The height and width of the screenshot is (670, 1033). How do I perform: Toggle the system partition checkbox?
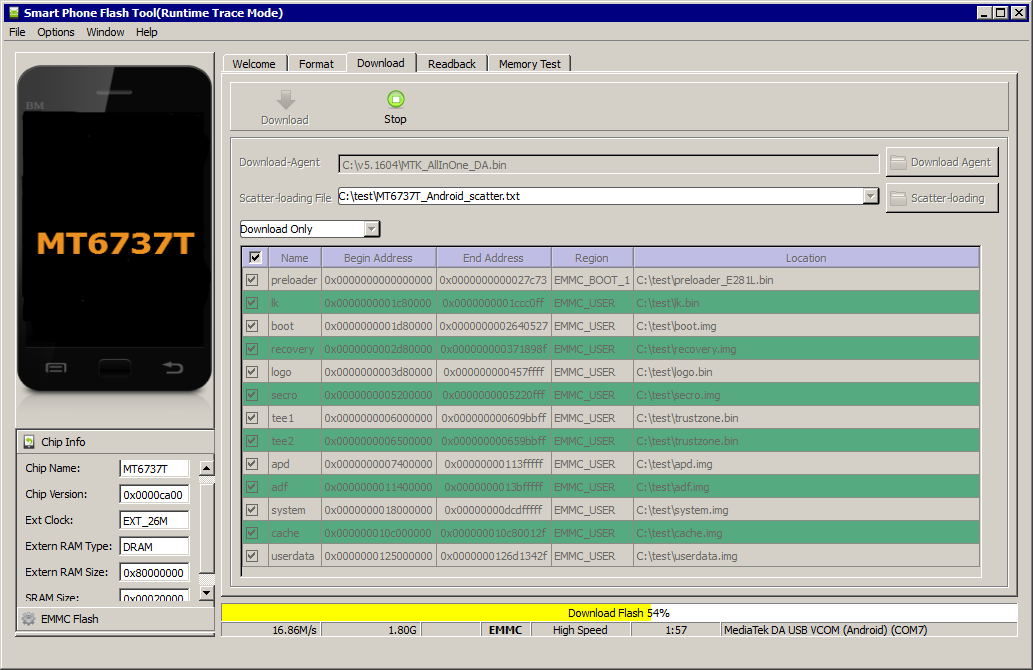click(254, 511)
